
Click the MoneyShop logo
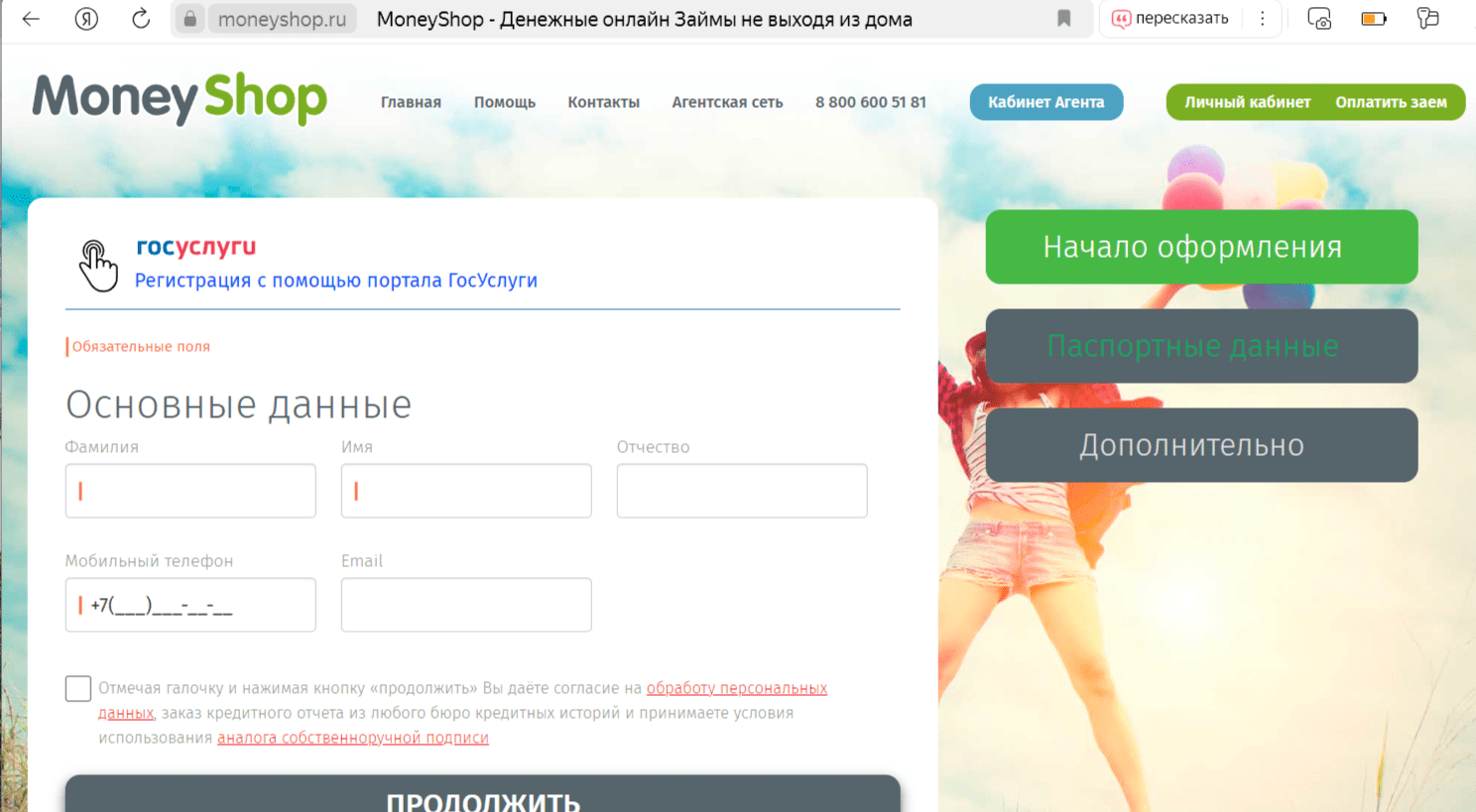click(x=180, y=99)
